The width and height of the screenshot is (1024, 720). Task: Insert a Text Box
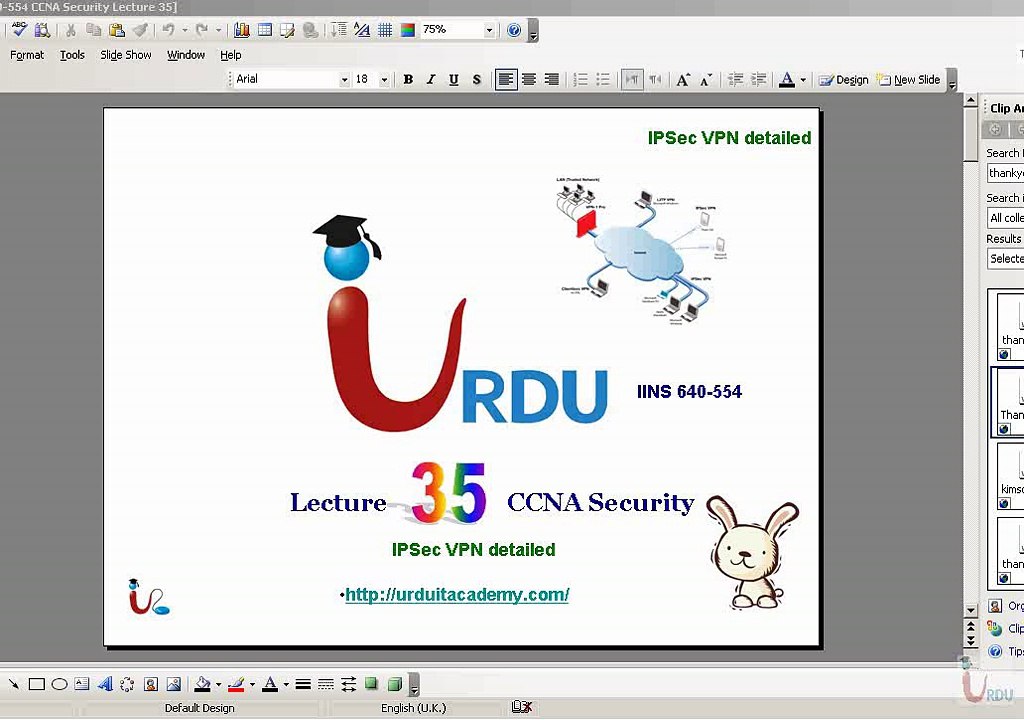coord(82,684)
